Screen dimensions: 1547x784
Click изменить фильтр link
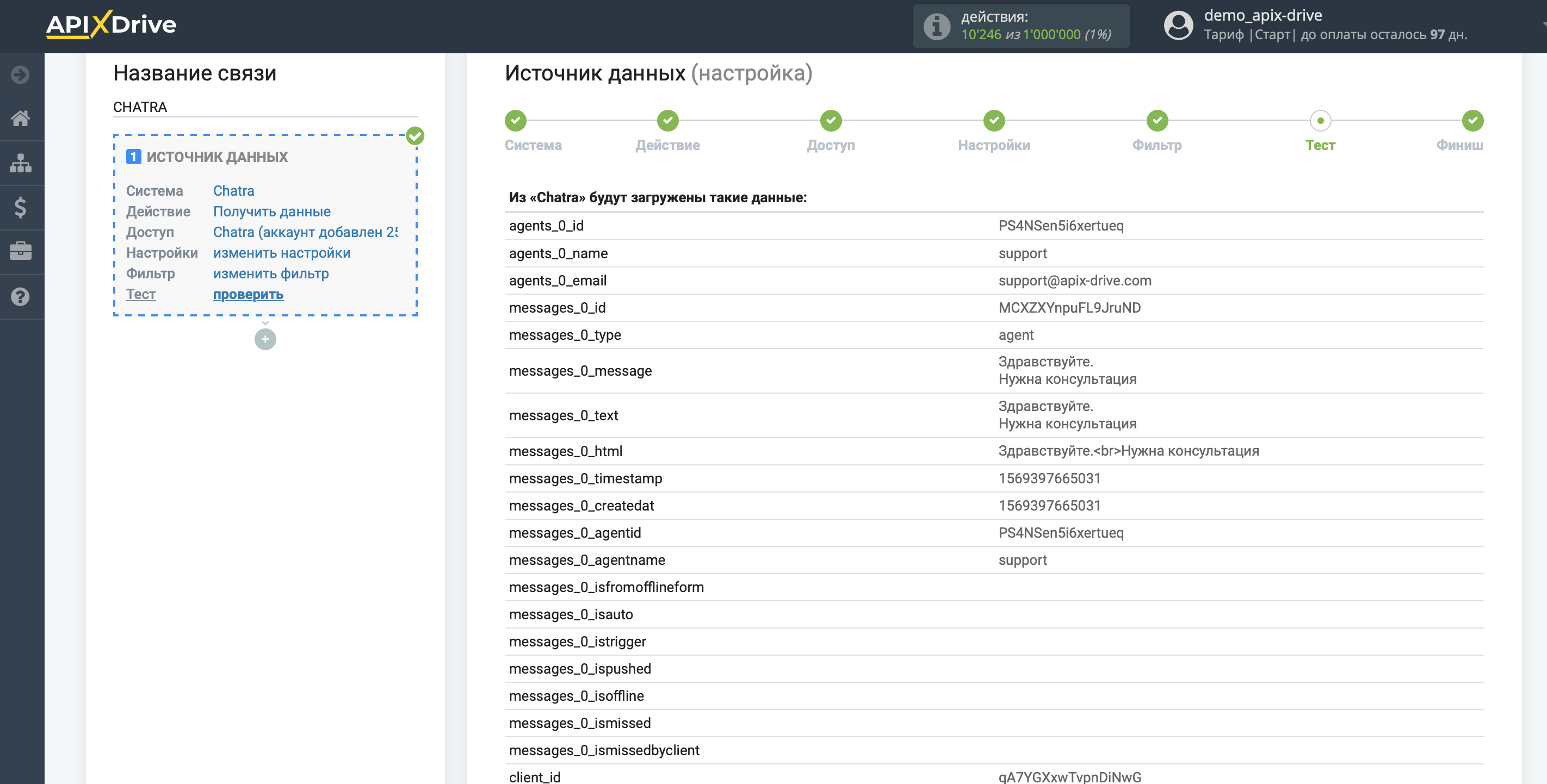271,273
